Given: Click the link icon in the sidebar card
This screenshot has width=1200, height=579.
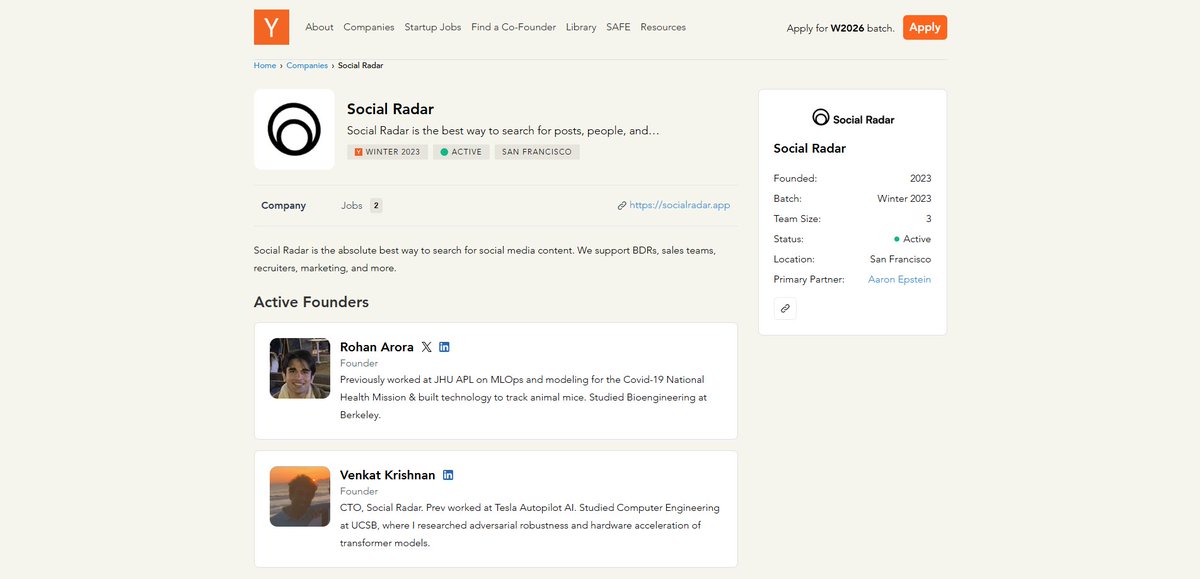Looking at the screenshot, I should pos(785,308).
